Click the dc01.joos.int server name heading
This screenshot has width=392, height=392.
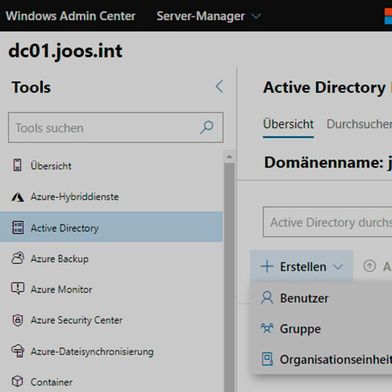pos(65,51)
